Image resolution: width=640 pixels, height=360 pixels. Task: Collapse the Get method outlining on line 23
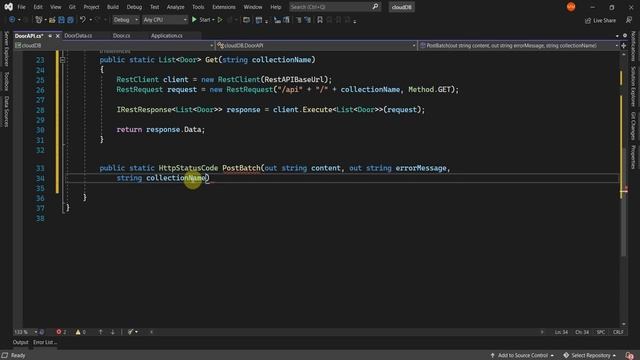click(x=62, y=60)
